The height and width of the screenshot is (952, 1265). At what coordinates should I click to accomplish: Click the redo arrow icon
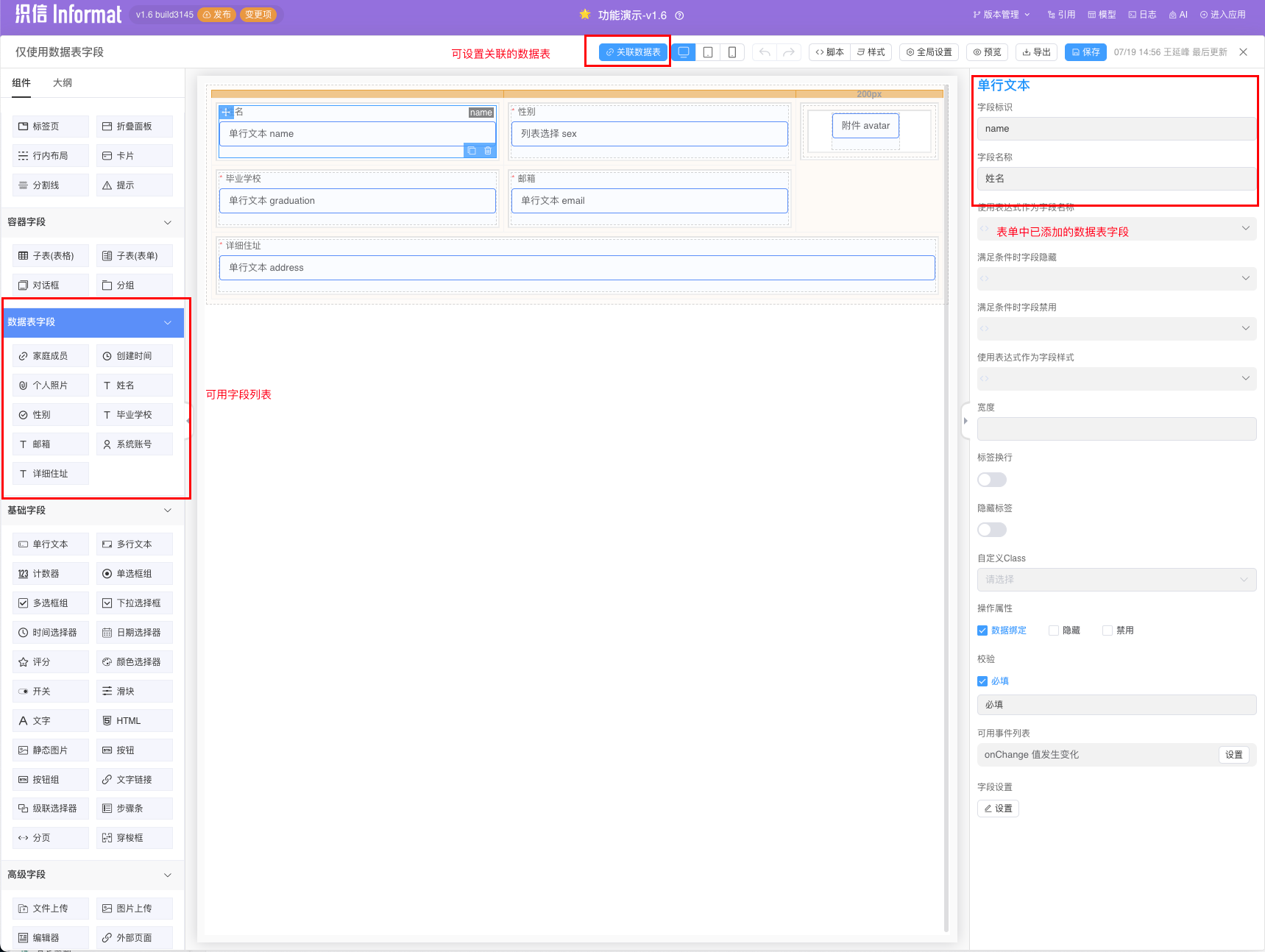tap(789, 52)
